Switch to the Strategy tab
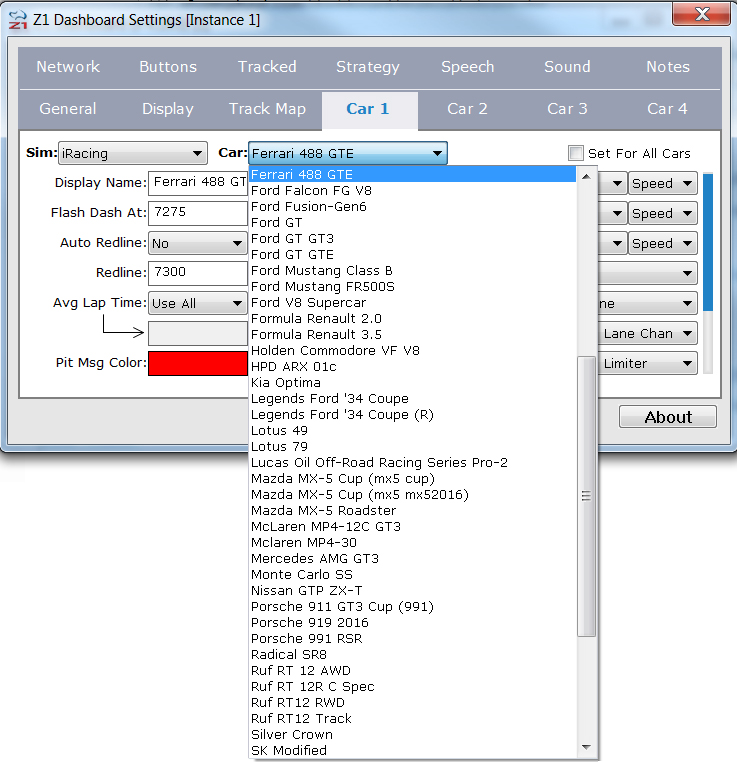The image size is (737, 762). pyautogui.click(x=368, y=67)
